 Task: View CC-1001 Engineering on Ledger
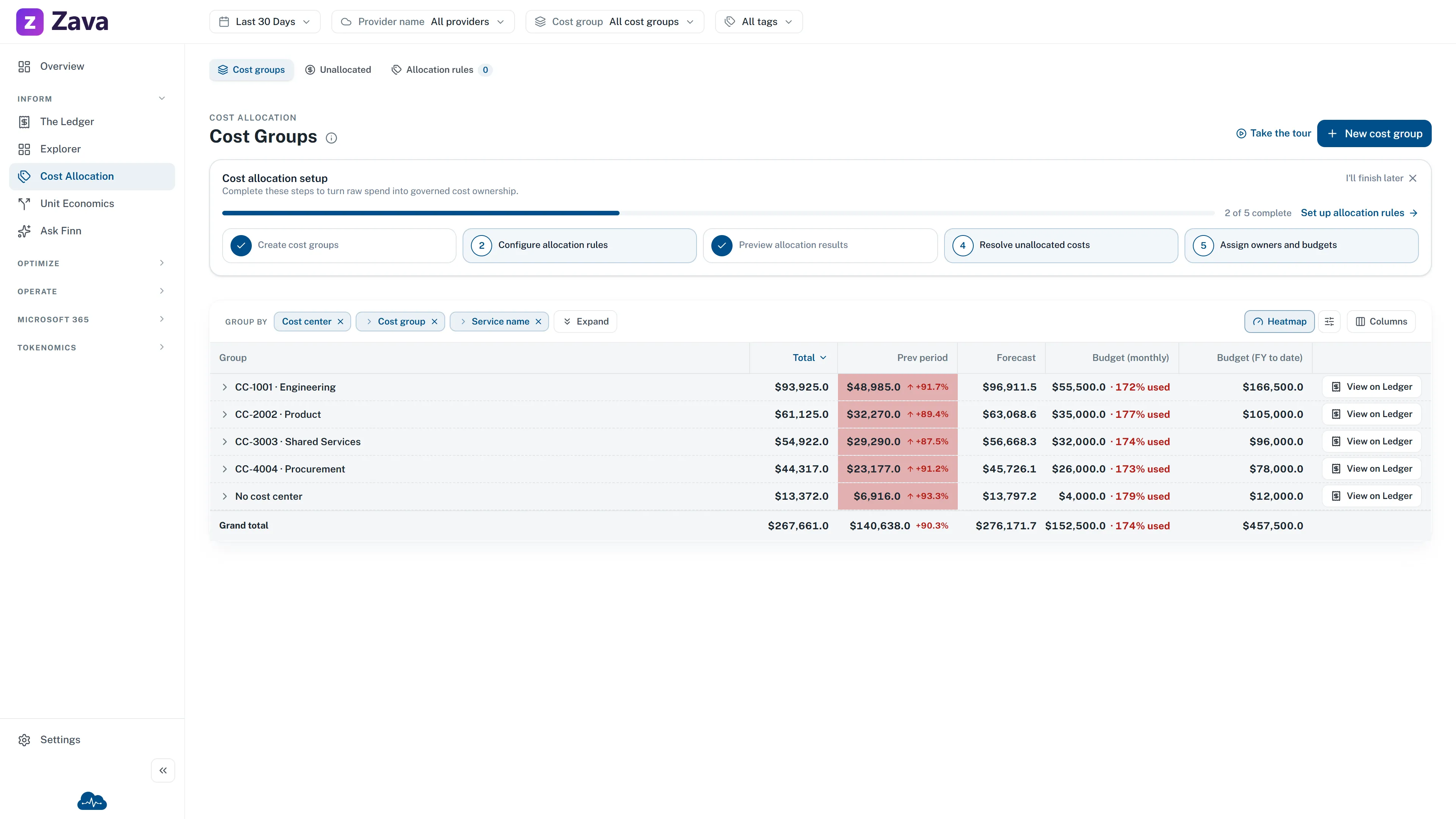click(1372, 387)
